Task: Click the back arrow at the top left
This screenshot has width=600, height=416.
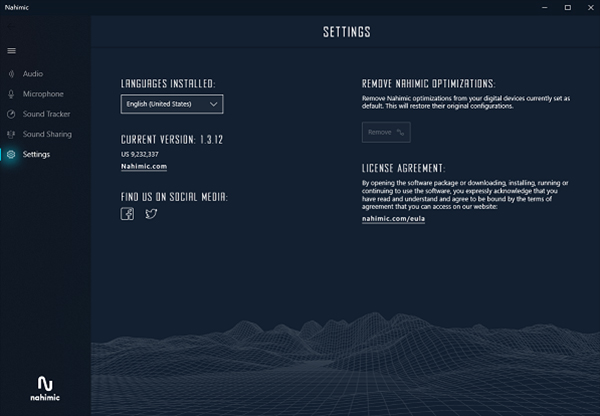Action: (x=11, y=27)
